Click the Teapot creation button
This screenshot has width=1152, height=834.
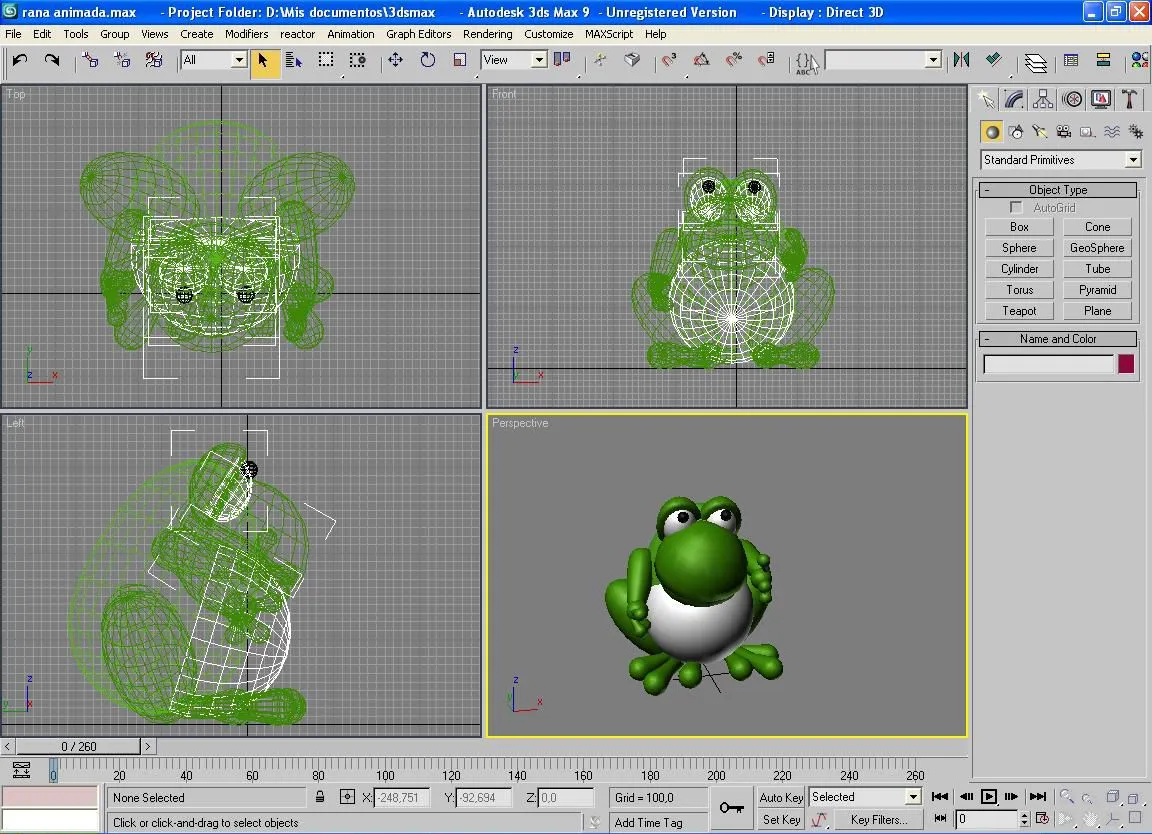pyautogui.click(x=1018, y=310)
